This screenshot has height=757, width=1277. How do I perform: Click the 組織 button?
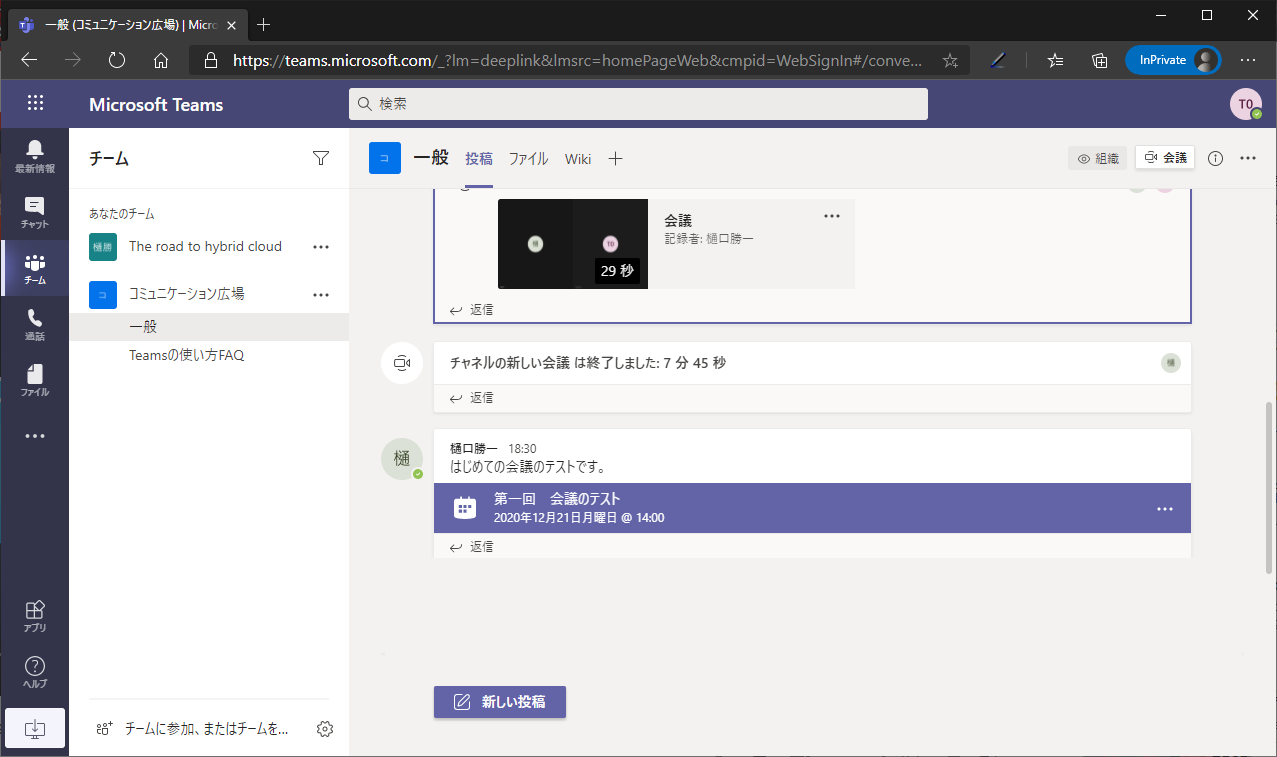pyautogui.click(x=1098, y=158)
